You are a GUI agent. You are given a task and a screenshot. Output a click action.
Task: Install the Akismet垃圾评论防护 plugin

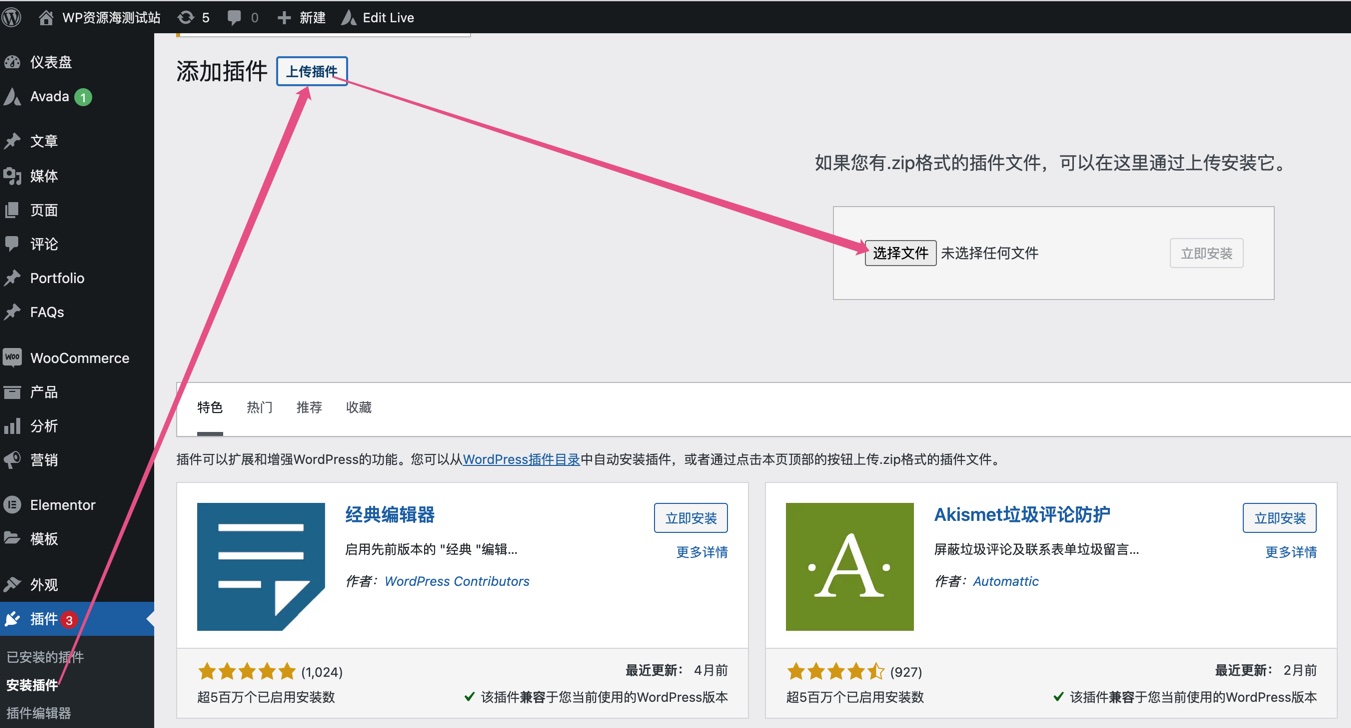tap(1279, 518)
